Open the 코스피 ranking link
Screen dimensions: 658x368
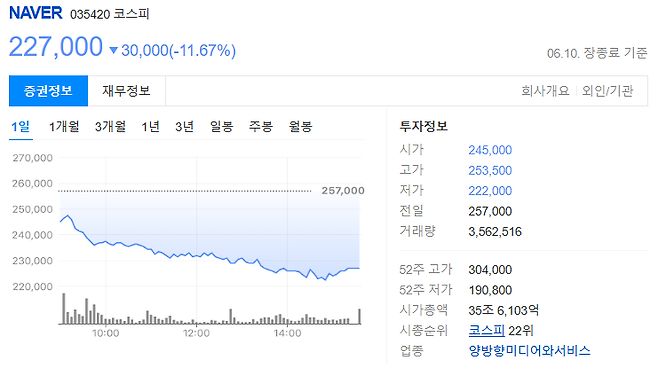click(486, 330)
